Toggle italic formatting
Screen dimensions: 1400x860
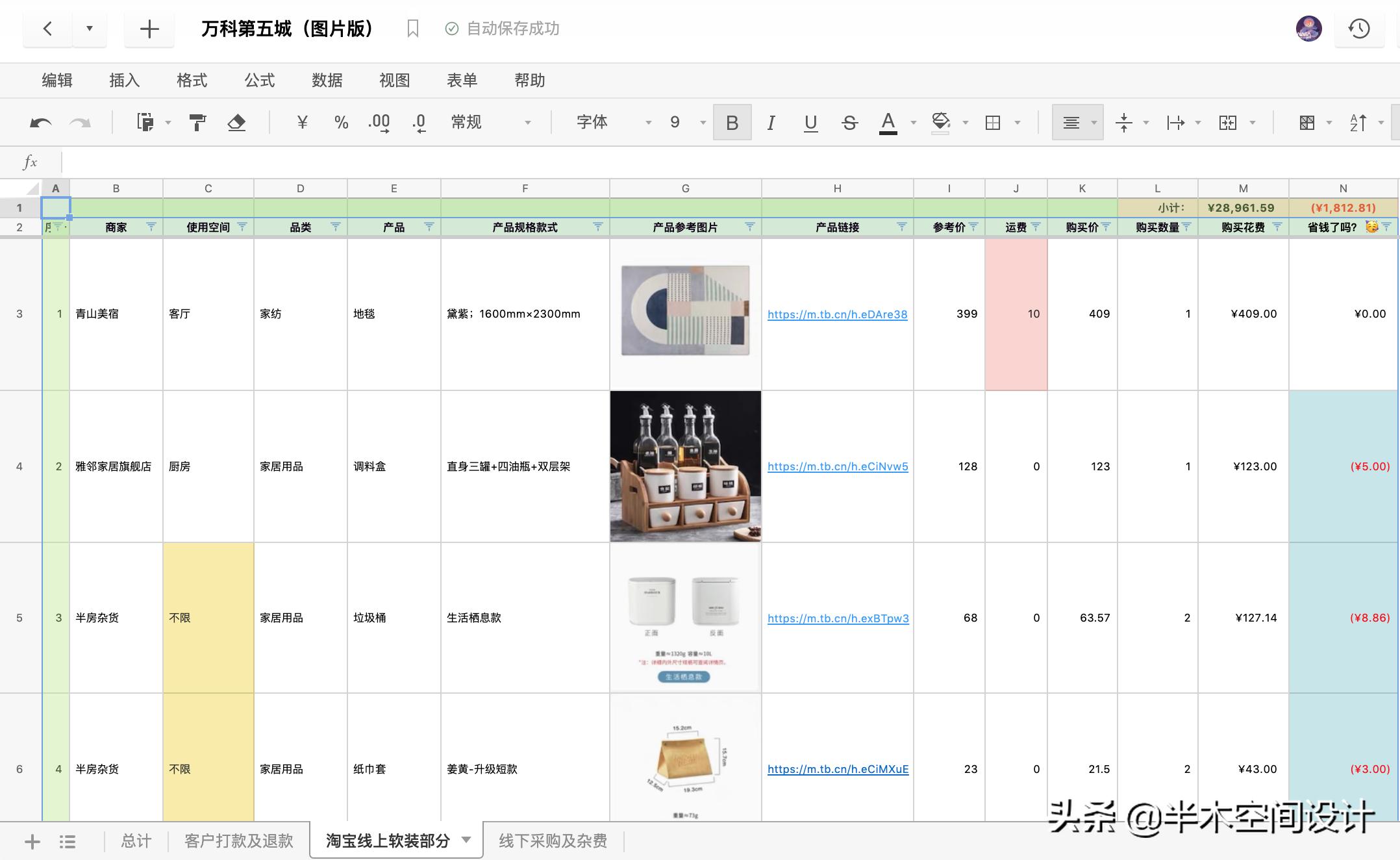pos(771,122)
